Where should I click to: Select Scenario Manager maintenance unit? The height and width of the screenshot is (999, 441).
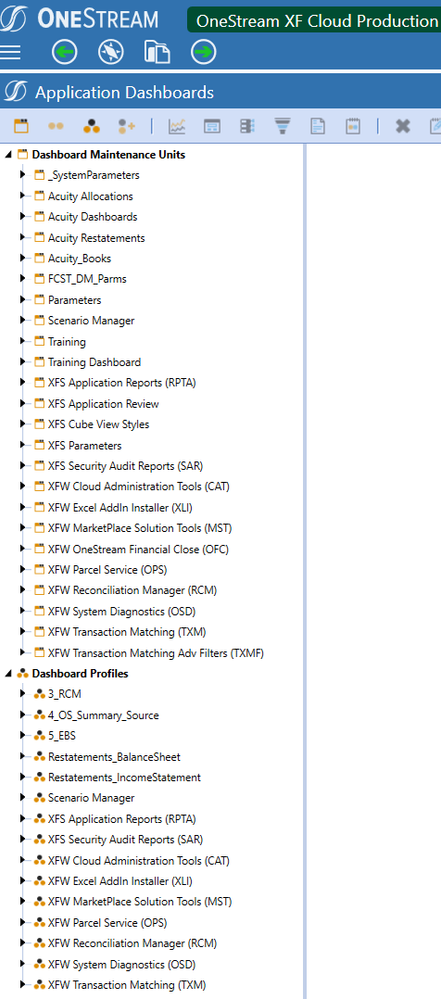tap(91, 320)
